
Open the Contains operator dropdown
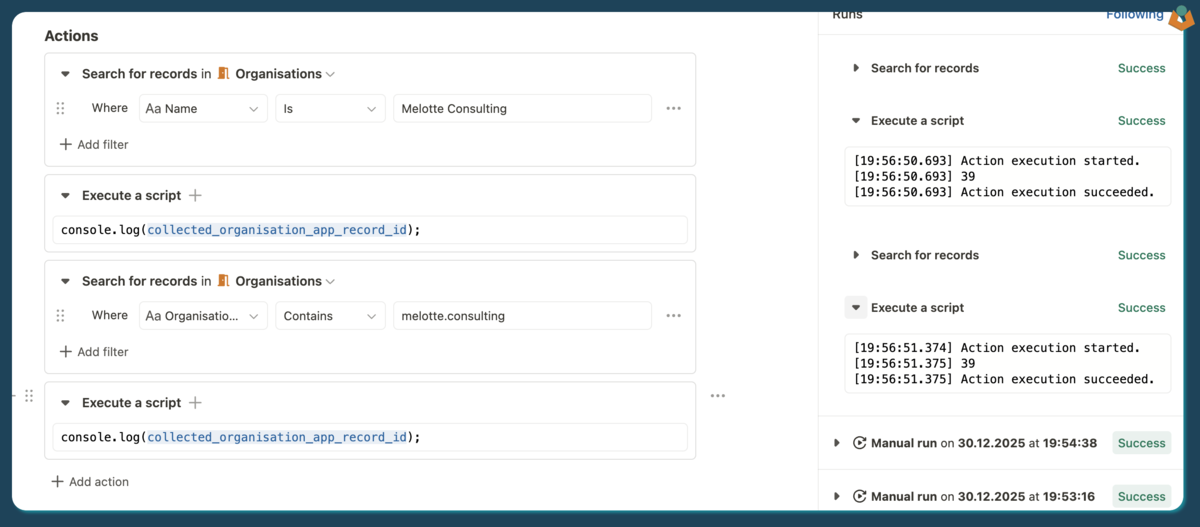point(330,315)
